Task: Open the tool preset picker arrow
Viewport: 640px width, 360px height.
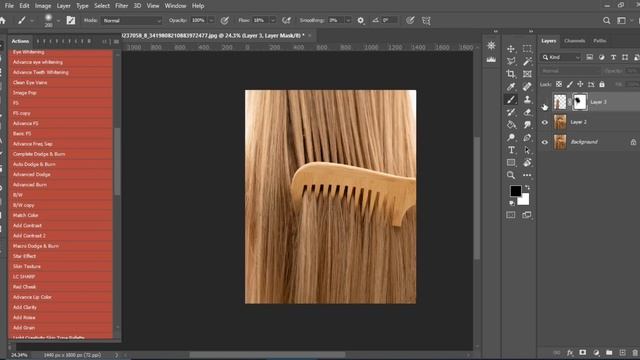Action: (32, 20)
